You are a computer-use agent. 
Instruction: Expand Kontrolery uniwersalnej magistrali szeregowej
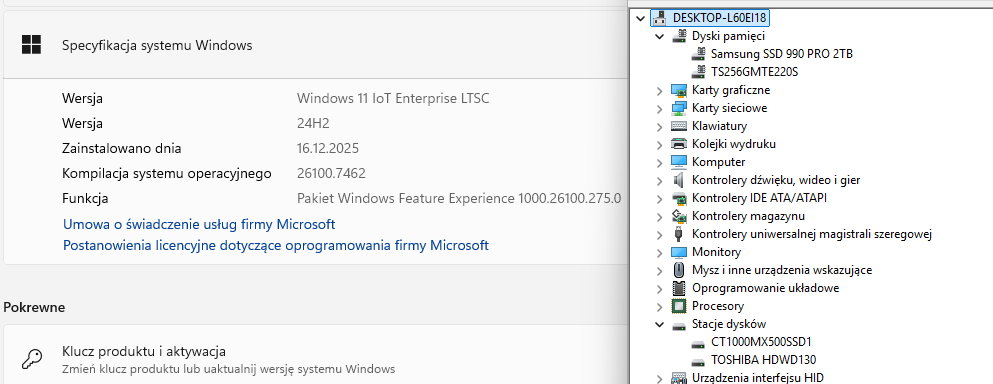click(659, 234)
